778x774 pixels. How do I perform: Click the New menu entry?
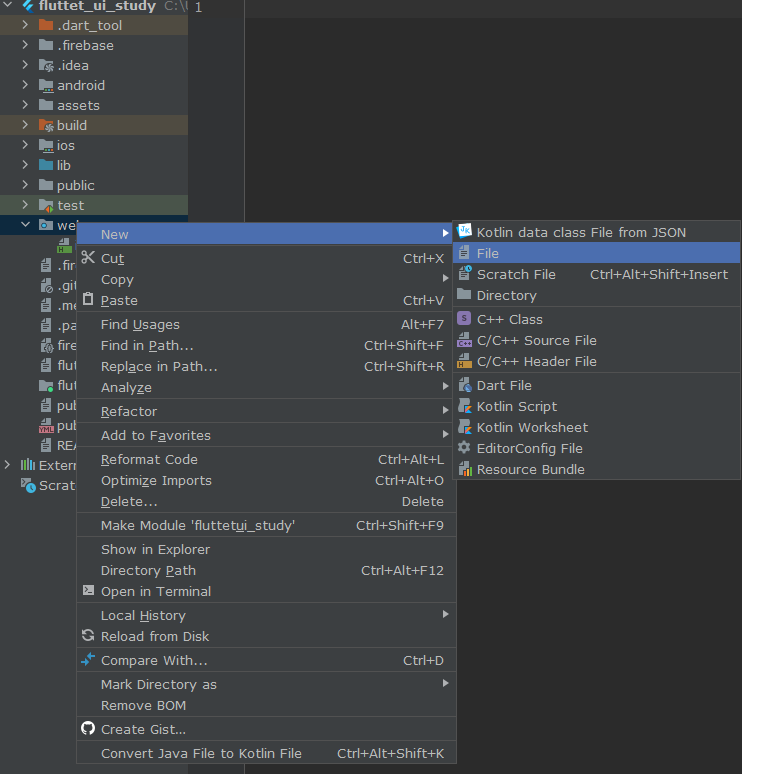(266, 234)
